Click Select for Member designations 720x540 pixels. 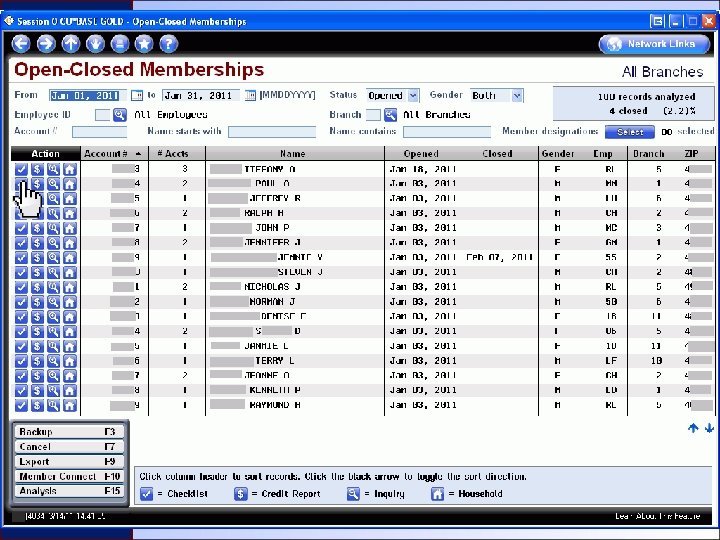point(630,132)
